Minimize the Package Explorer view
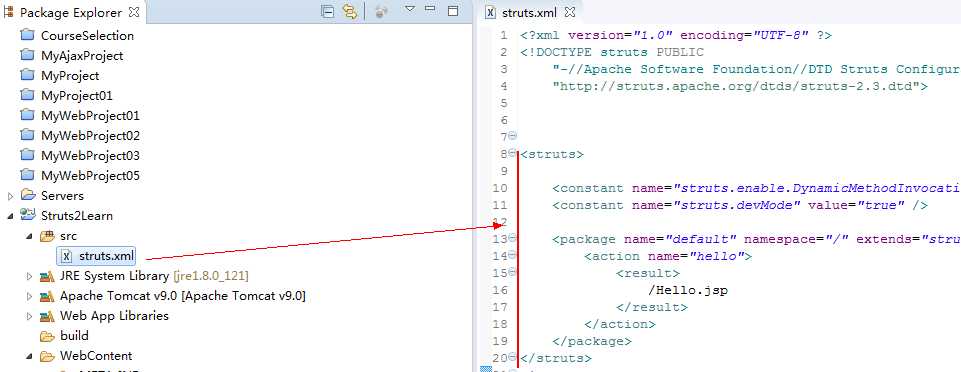The image size is (961, 372). click(430, 9)
